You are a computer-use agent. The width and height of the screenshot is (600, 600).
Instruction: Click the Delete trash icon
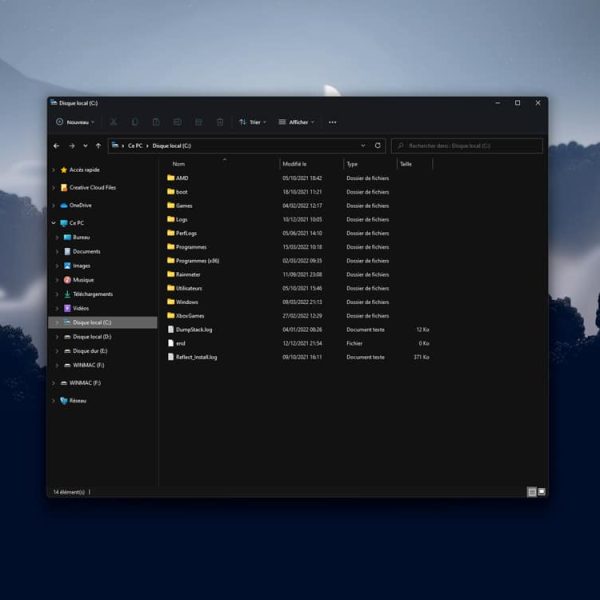[220, 122]
